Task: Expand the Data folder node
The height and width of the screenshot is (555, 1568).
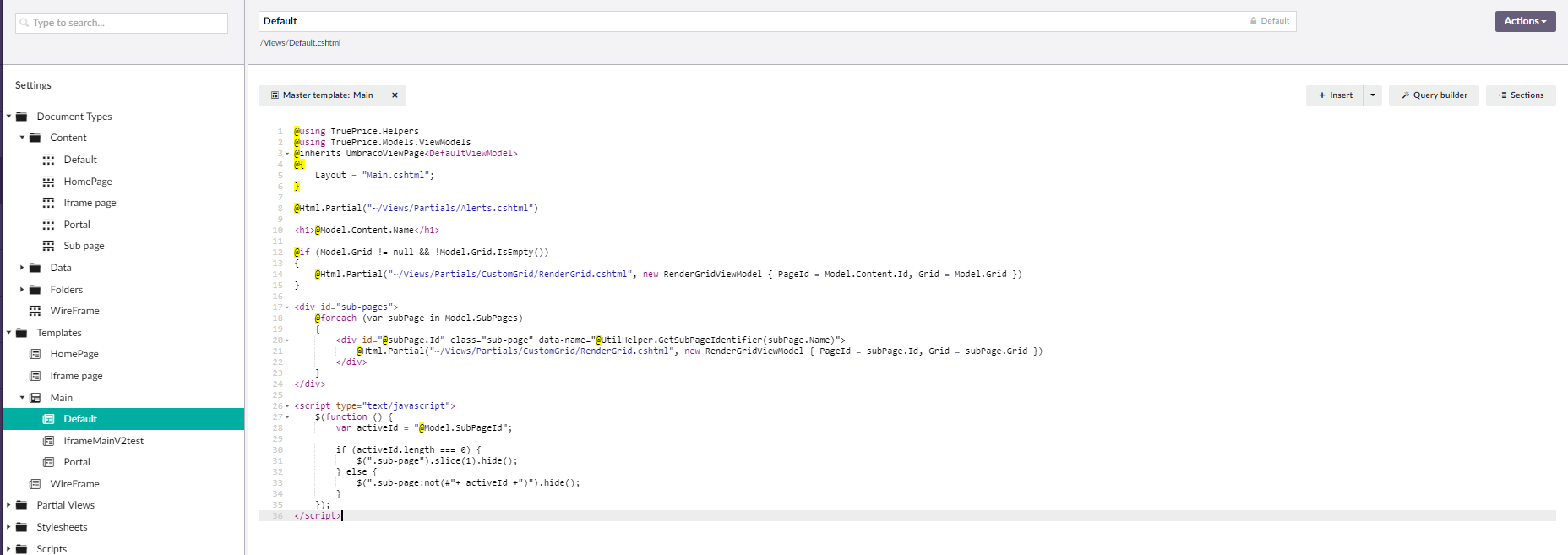Action: tap(22, 268)
